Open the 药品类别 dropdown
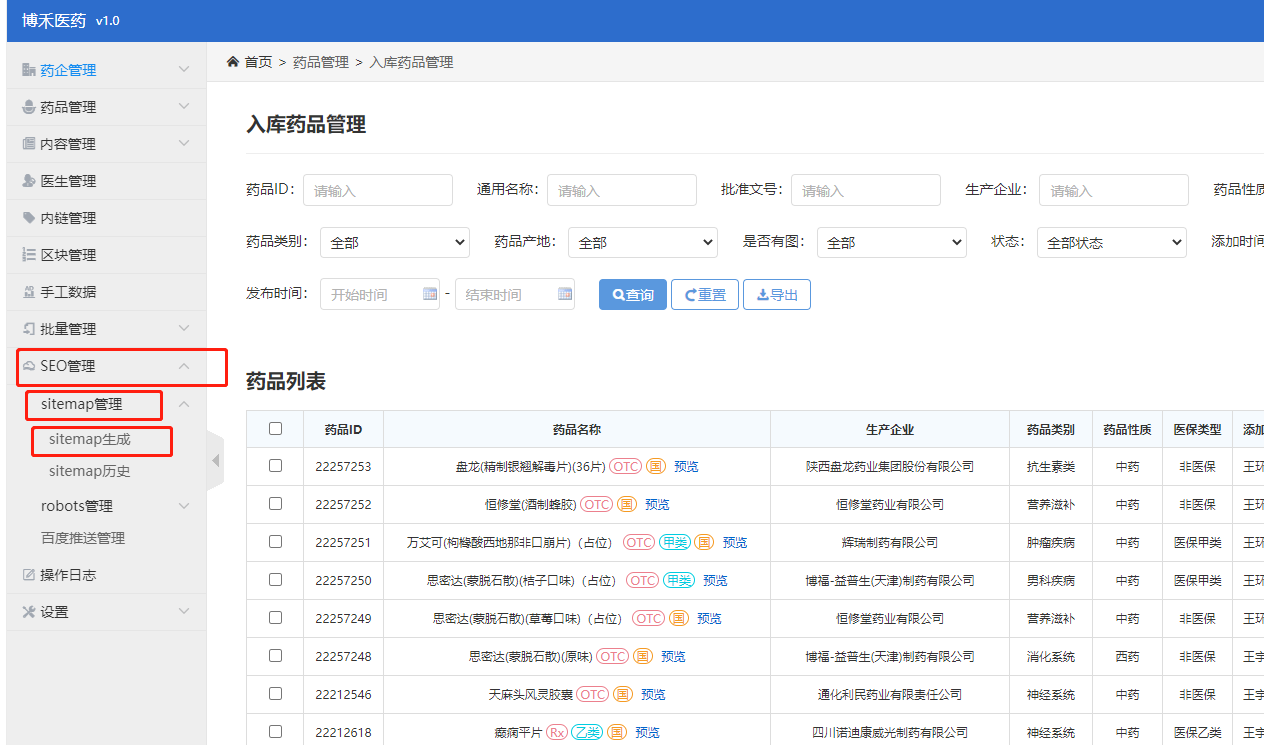 (x=394, y=242)
